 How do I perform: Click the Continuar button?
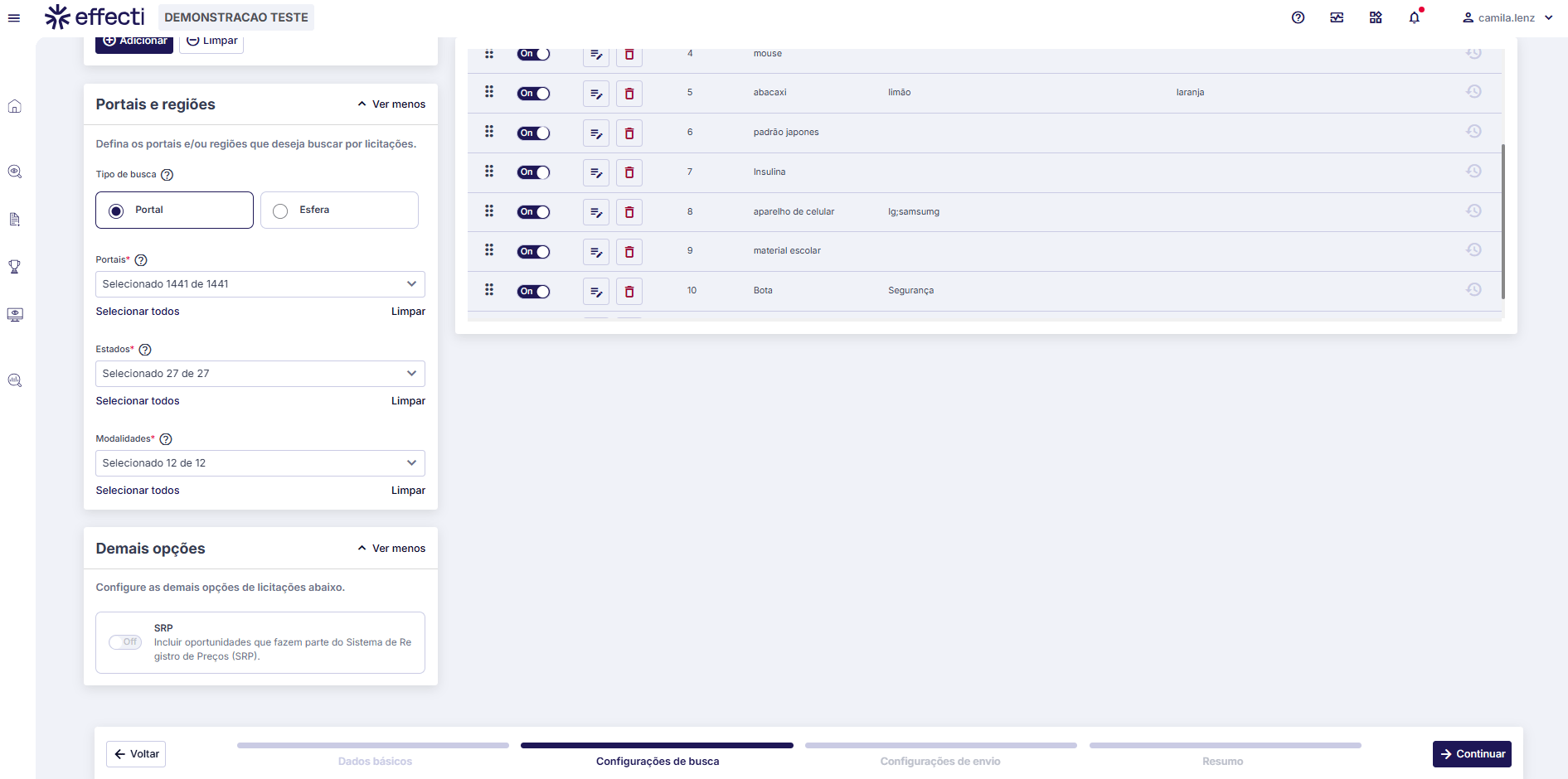point(1471,754)
